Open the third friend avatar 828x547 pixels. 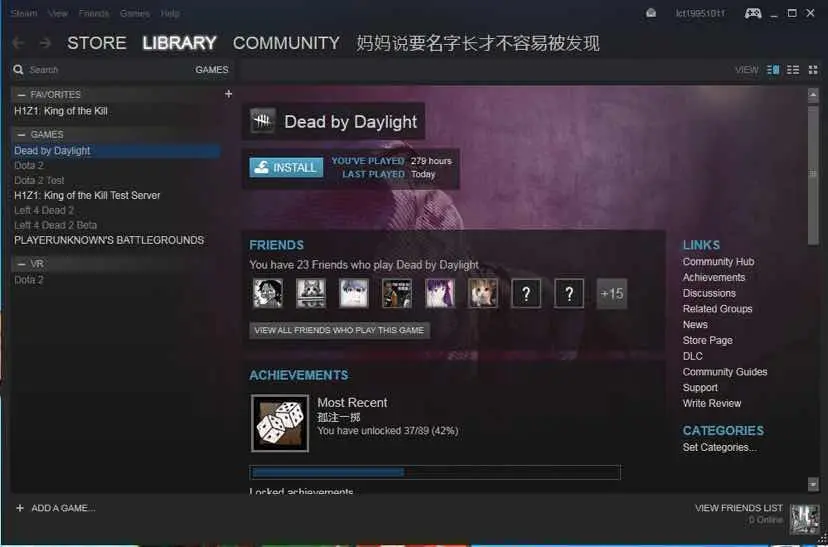tap(354, 293)
